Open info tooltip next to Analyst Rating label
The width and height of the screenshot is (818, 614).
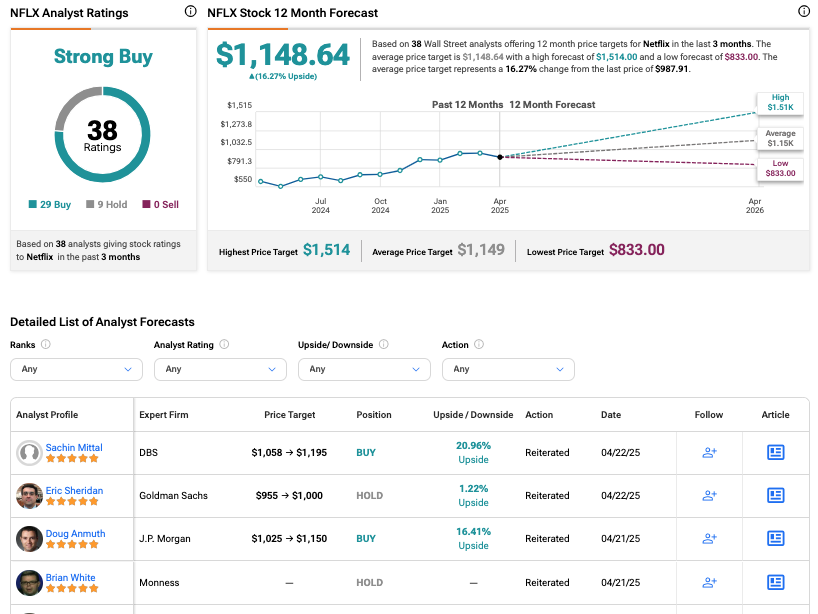tap(224, 344)
